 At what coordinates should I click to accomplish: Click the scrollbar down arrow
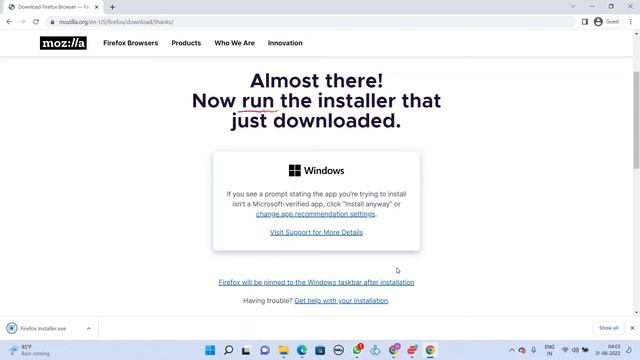pos(636,313)
